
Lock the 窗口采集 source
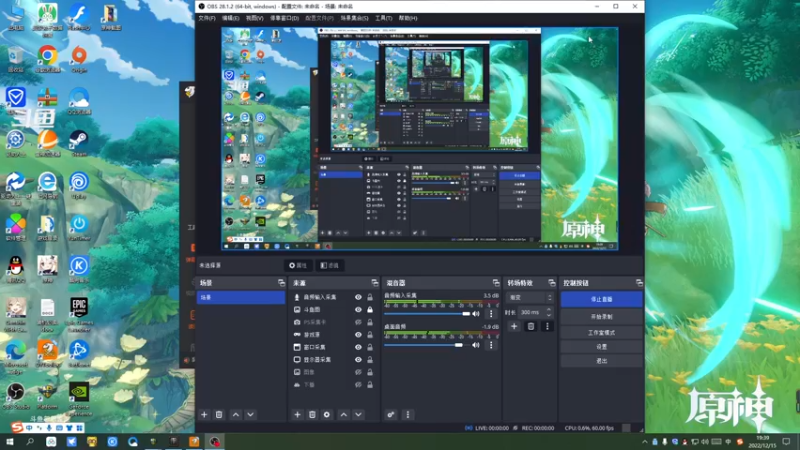370,347
